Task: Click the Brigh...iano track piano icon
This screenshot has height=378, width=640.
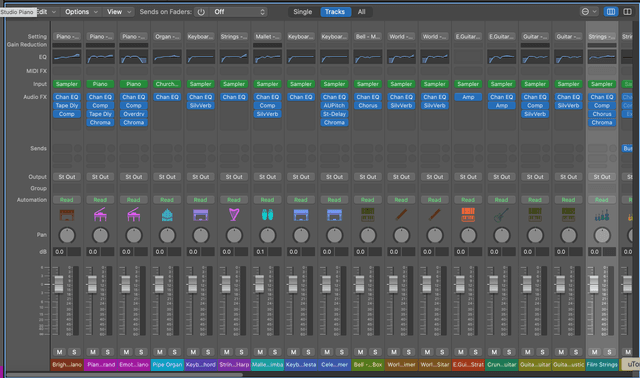Action: [x=67, y=215]
